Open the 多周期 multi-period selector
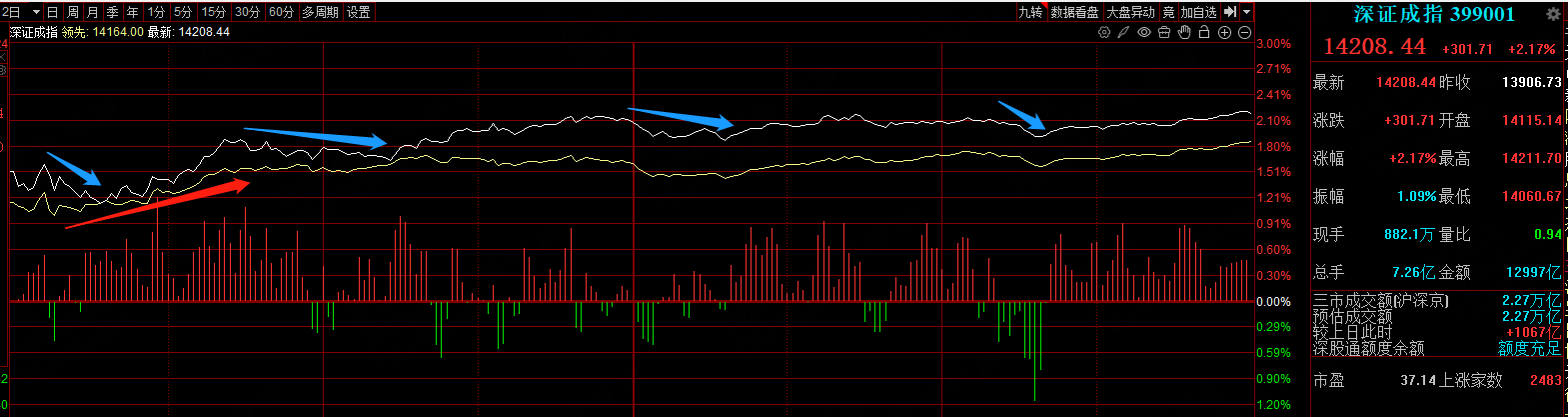The width and height of the screenshot is (1568, 417). coord(321,12)
